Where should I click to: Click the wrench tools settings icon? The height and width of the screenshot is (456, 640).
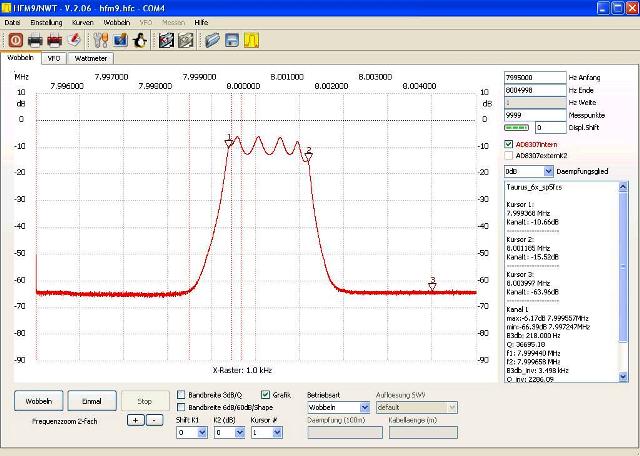(100, 40)
